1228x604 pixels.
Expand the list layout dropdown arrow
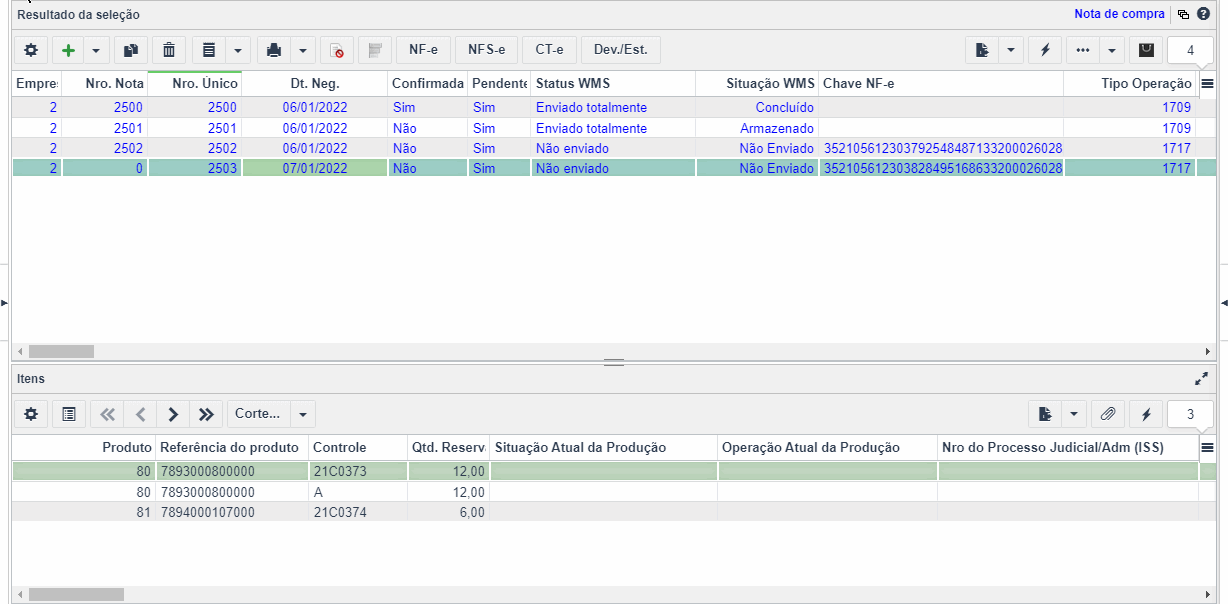[237, 50]
